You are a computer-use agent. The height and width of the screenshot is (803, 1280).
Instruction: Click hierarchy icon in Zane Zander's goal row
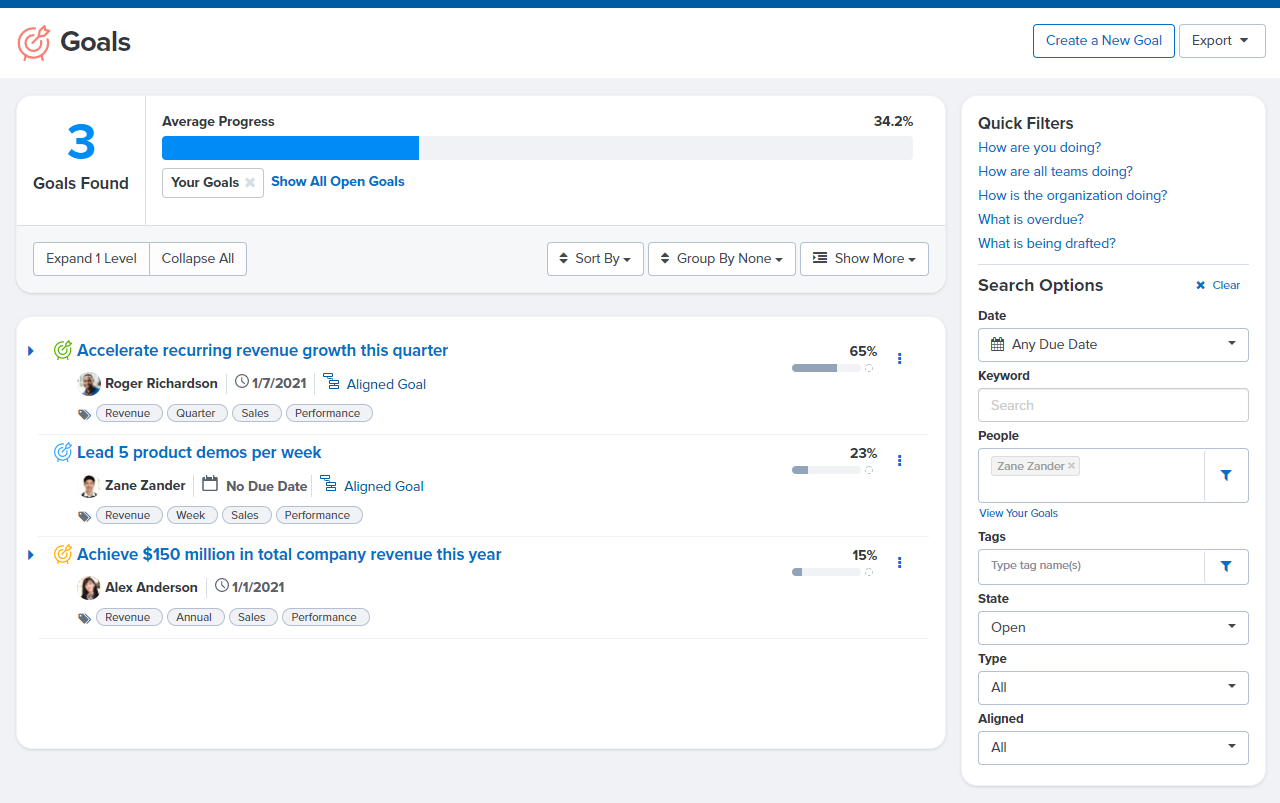(x=328, y=485)
